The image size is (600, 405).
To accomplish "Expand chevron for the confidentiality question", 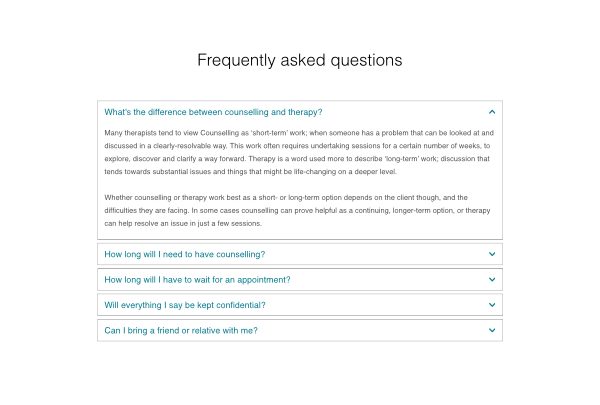I will [492, 305].
